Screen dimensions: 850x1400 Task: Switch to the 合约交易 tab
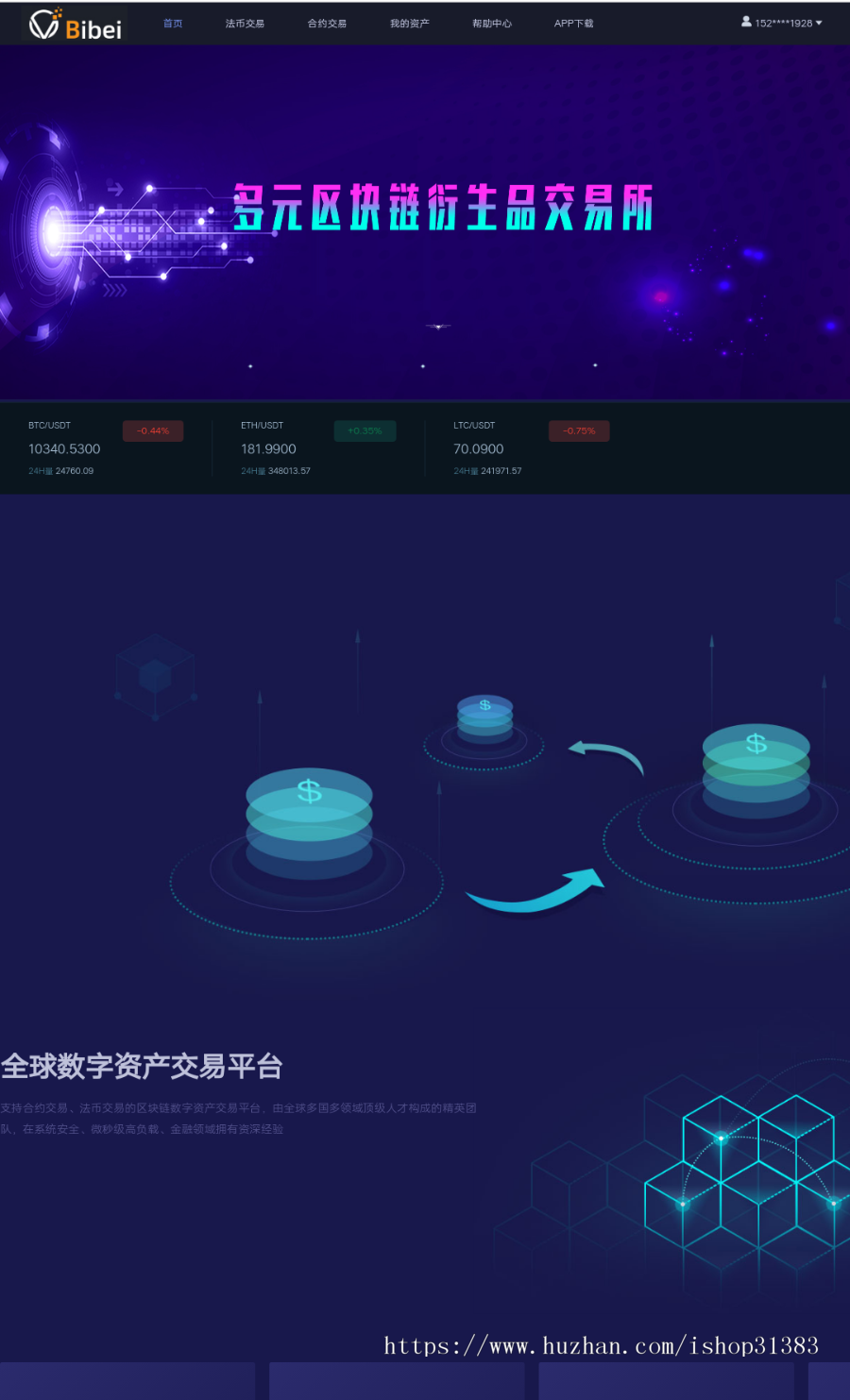tap(326, 23)
